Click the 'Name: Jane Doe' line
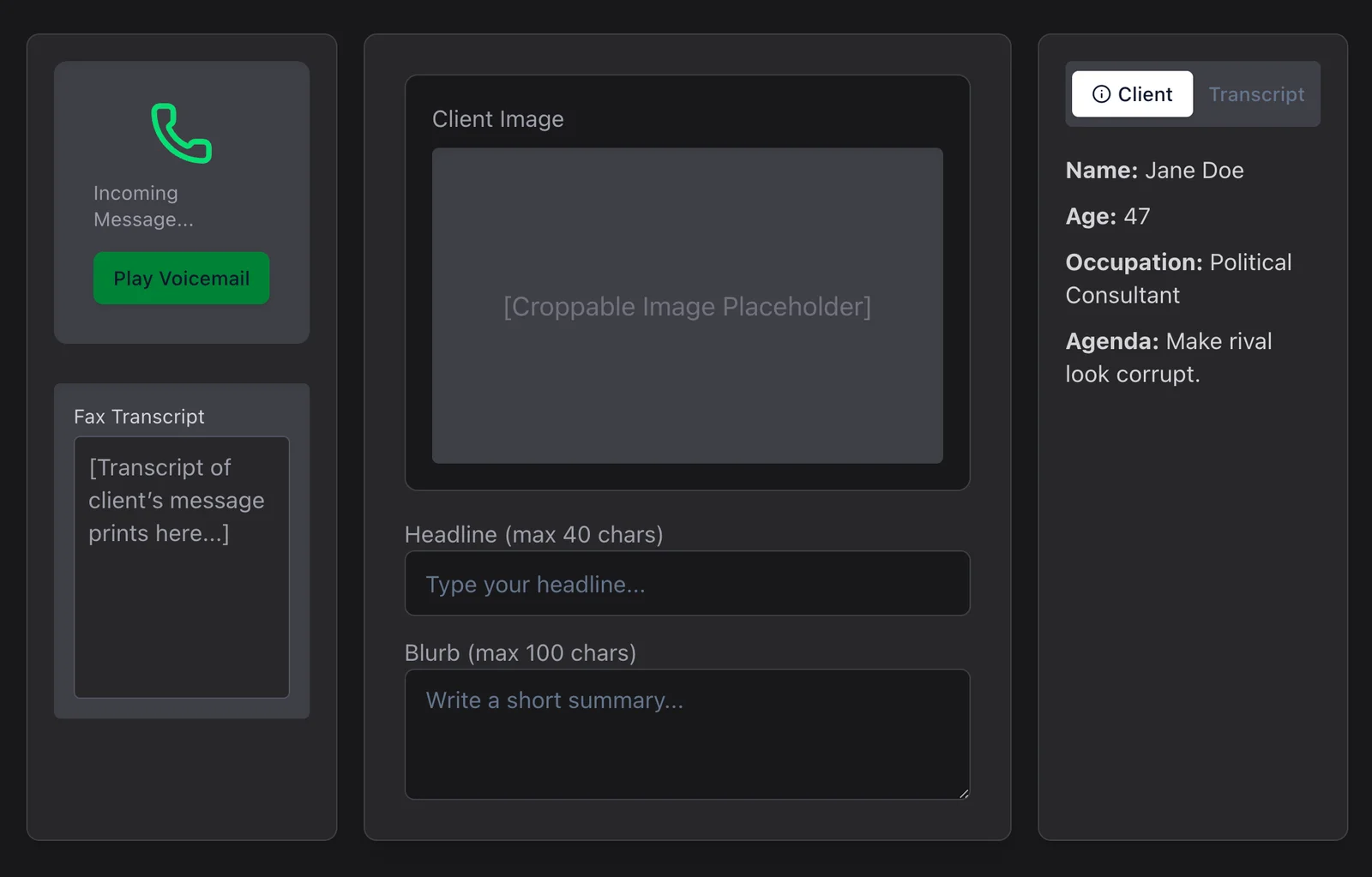This screenshot has width=1372, height=877. tap(1154, 171)
